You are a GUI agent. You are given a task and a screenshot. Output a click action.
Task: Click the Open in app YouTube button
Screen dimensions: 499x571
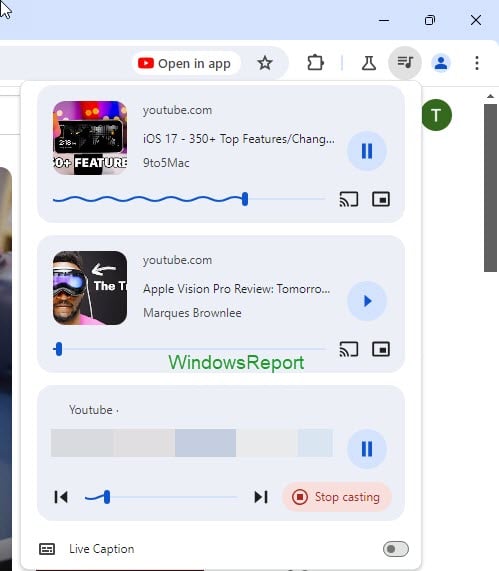tap(186, 63)
